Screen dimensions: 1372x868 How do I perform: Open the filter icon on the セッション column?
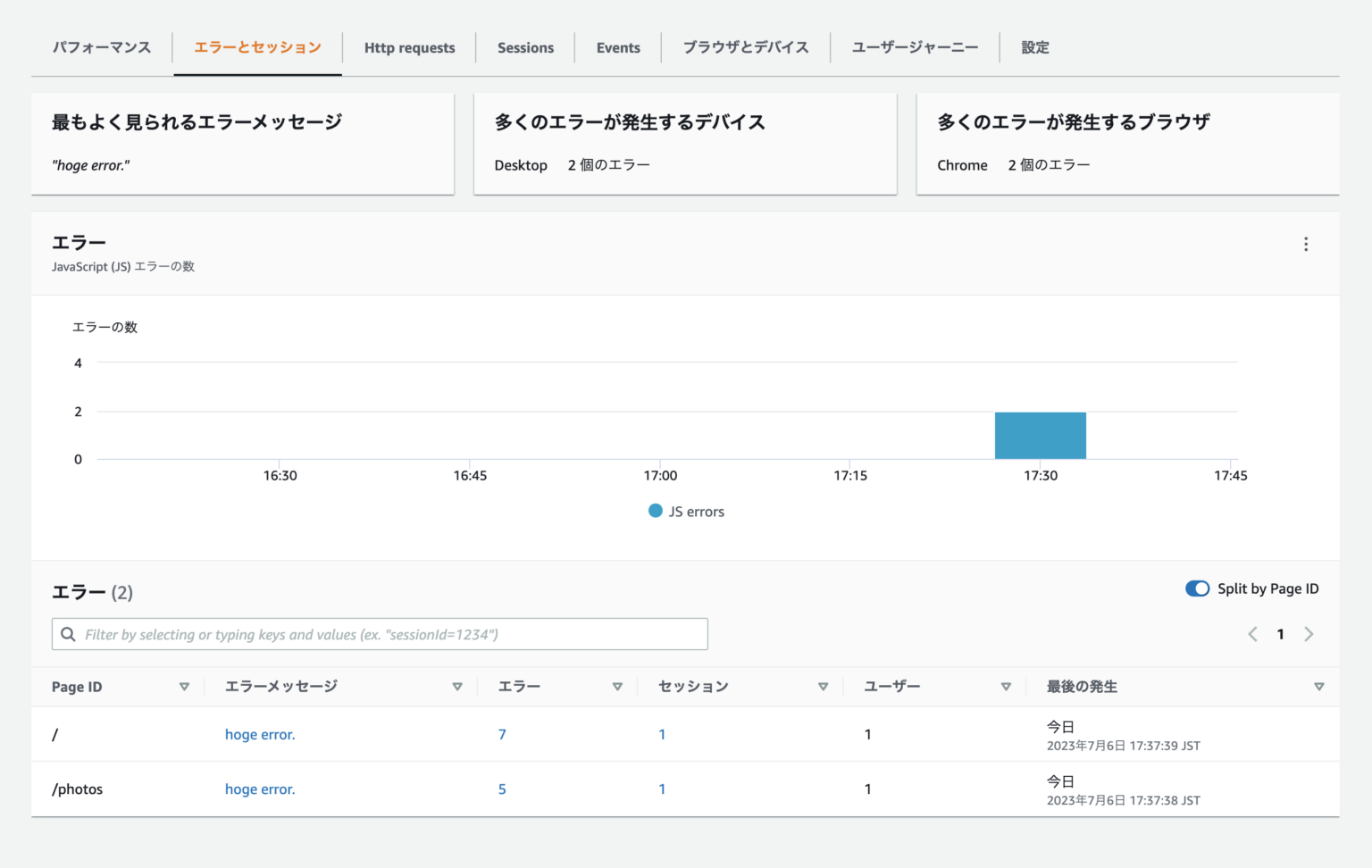(823, 687)
